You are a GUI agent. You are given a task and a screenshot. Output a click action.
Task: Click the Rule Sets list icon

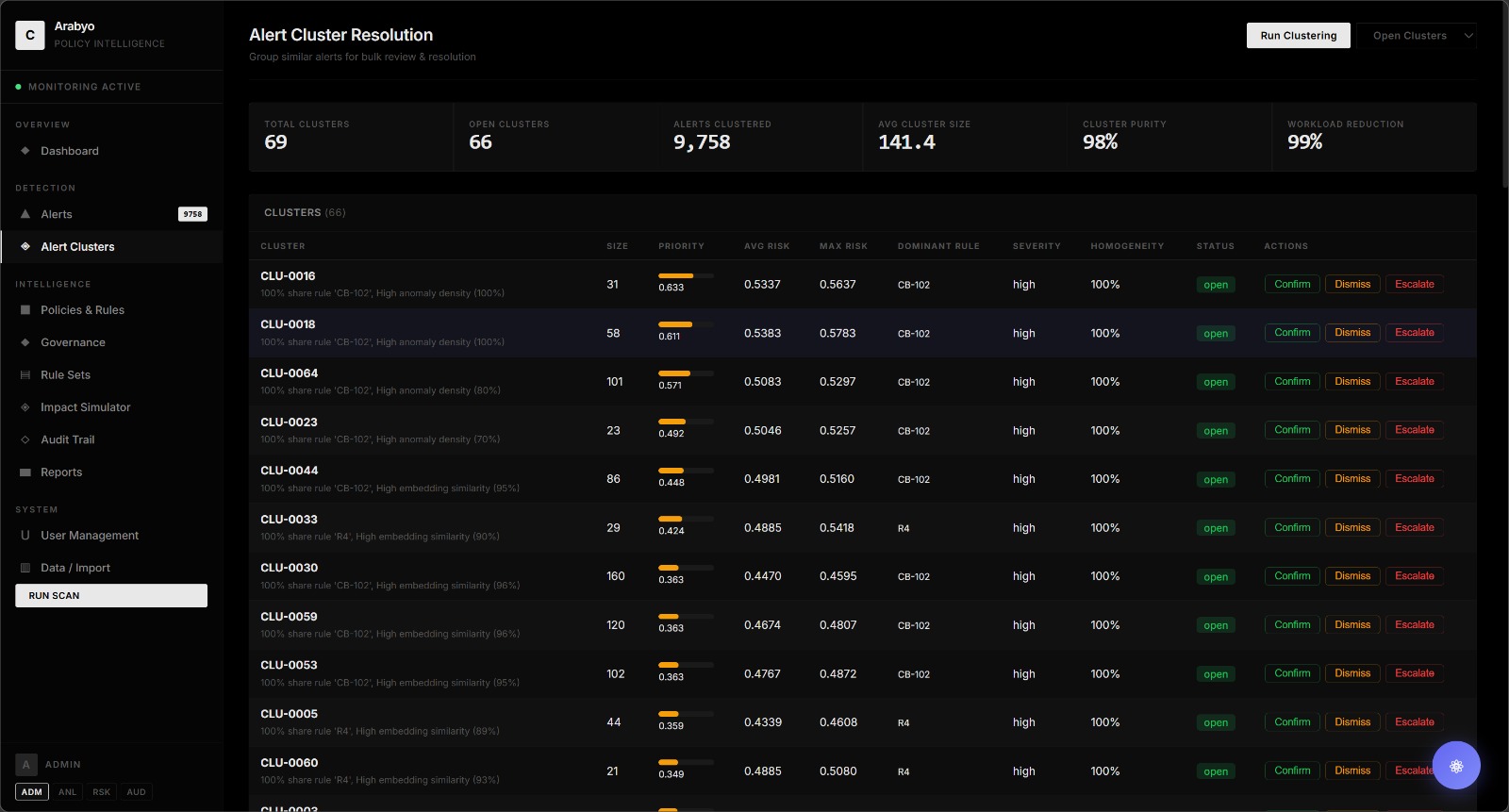(25, 375)
